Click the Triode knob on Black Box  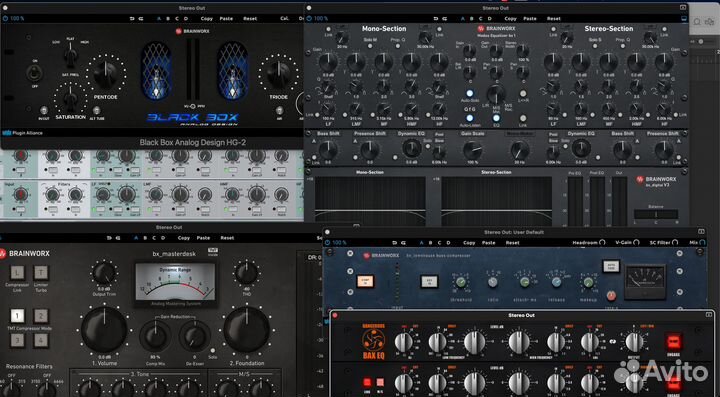point(279,74)
